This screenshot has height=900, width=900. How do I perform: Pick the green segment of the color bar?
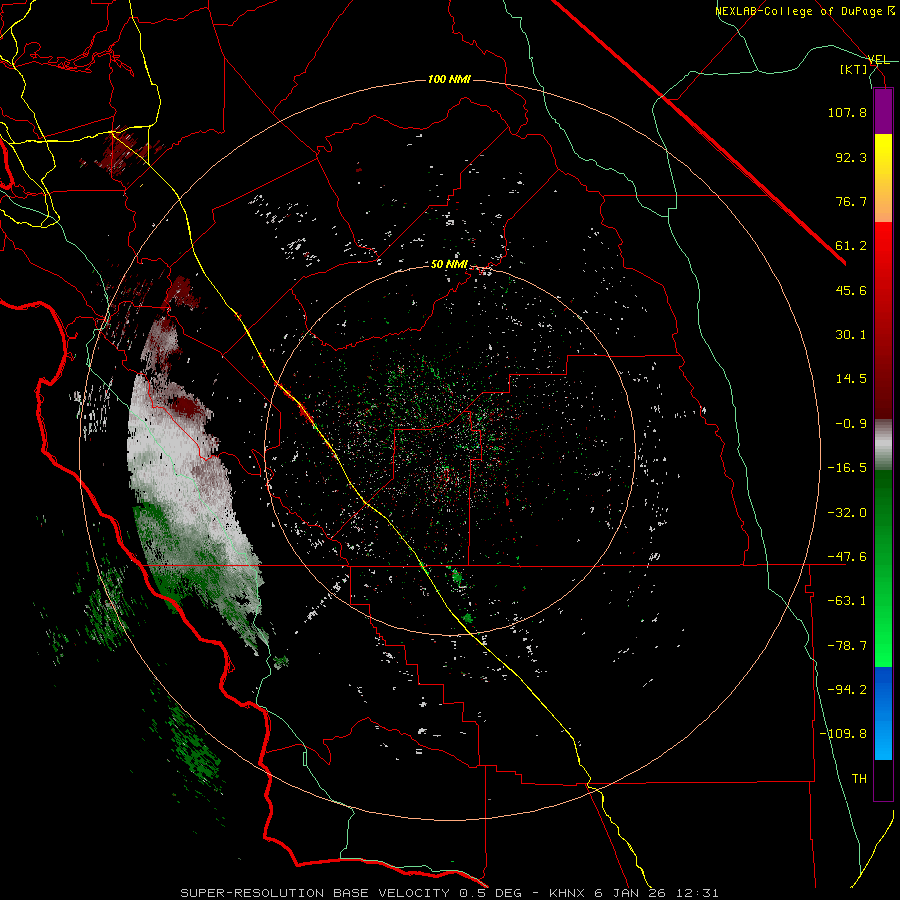(883, 568)
